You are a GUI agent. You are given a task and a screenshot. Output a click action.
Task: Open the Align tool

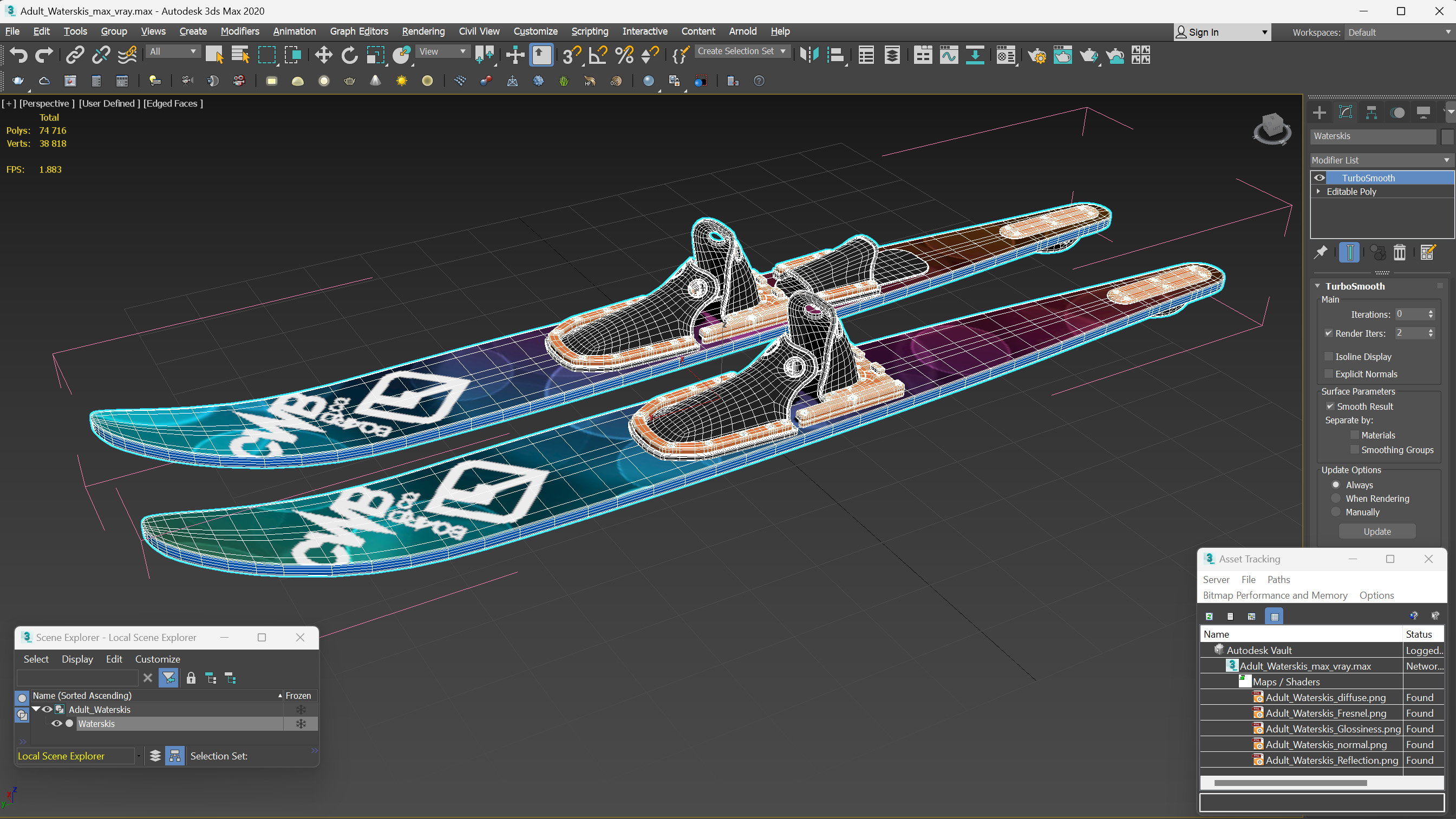(x=835, y=55)
